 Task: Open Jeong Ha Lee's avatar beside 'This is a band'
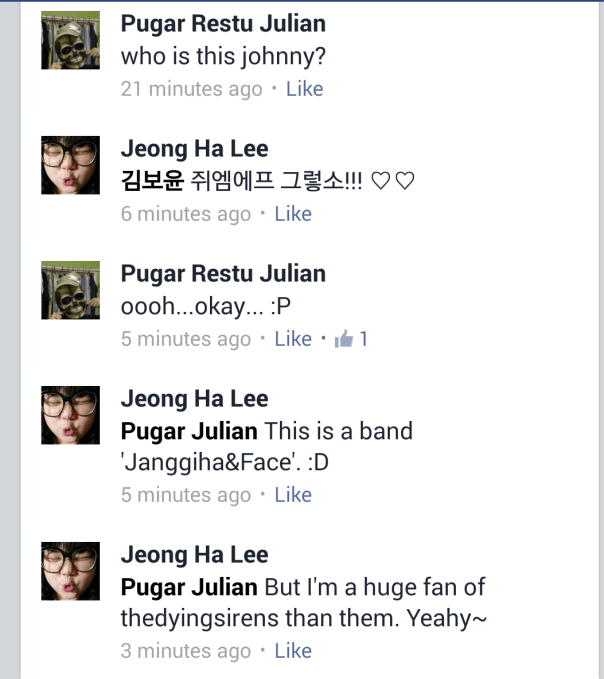point(70,415)
